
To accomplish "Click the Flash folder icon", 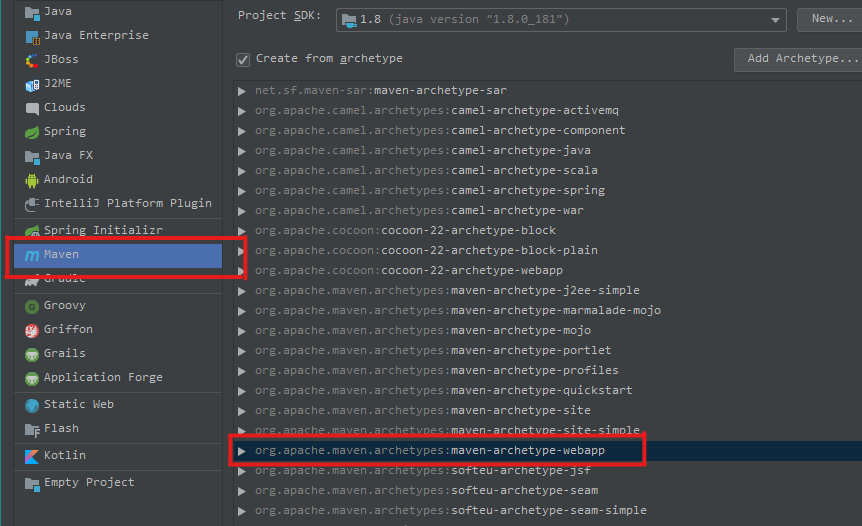I will pos(32,430).
